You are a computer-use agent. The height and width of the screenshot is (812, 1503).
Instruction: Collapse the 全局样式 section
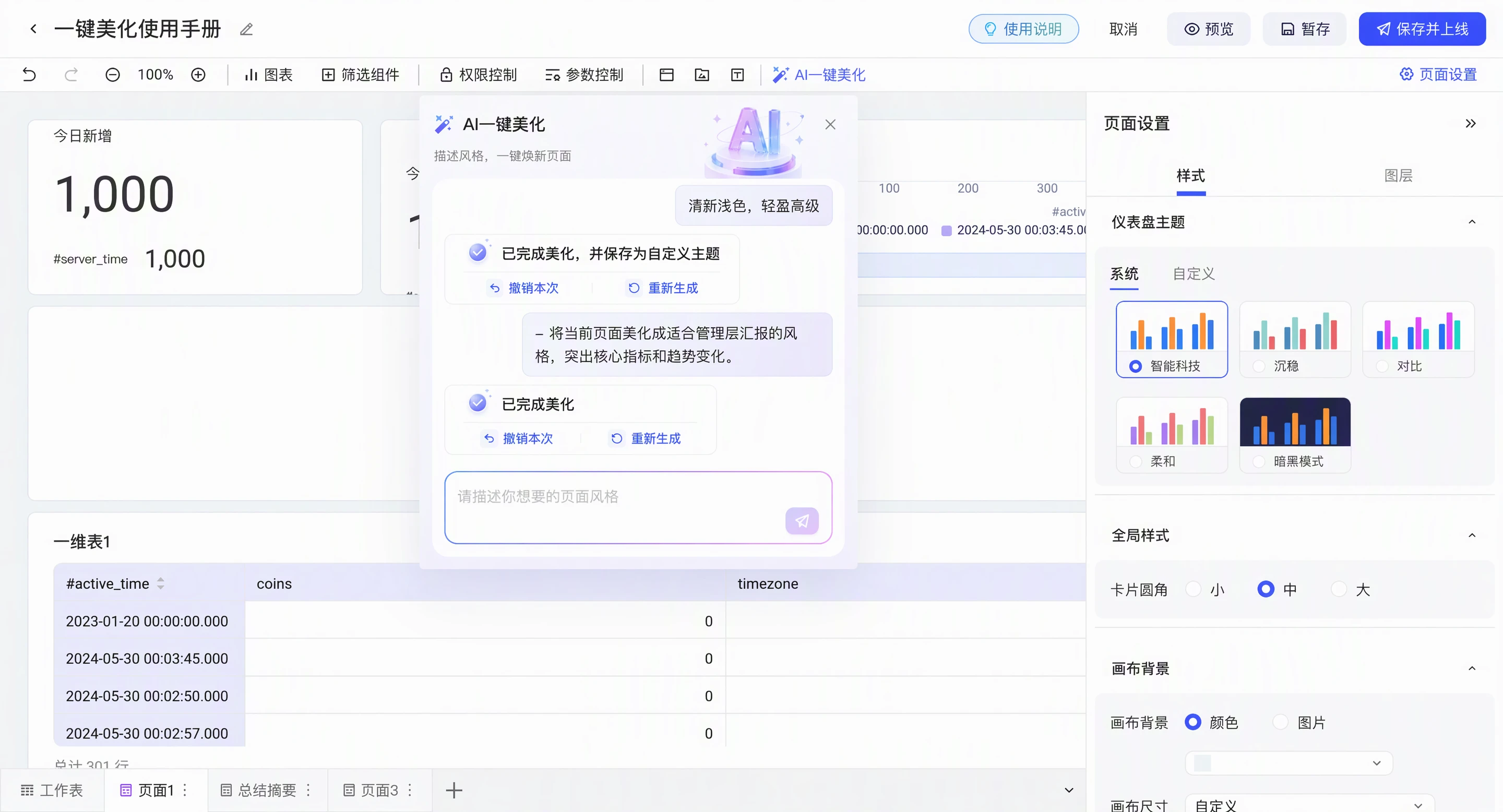1472,535
